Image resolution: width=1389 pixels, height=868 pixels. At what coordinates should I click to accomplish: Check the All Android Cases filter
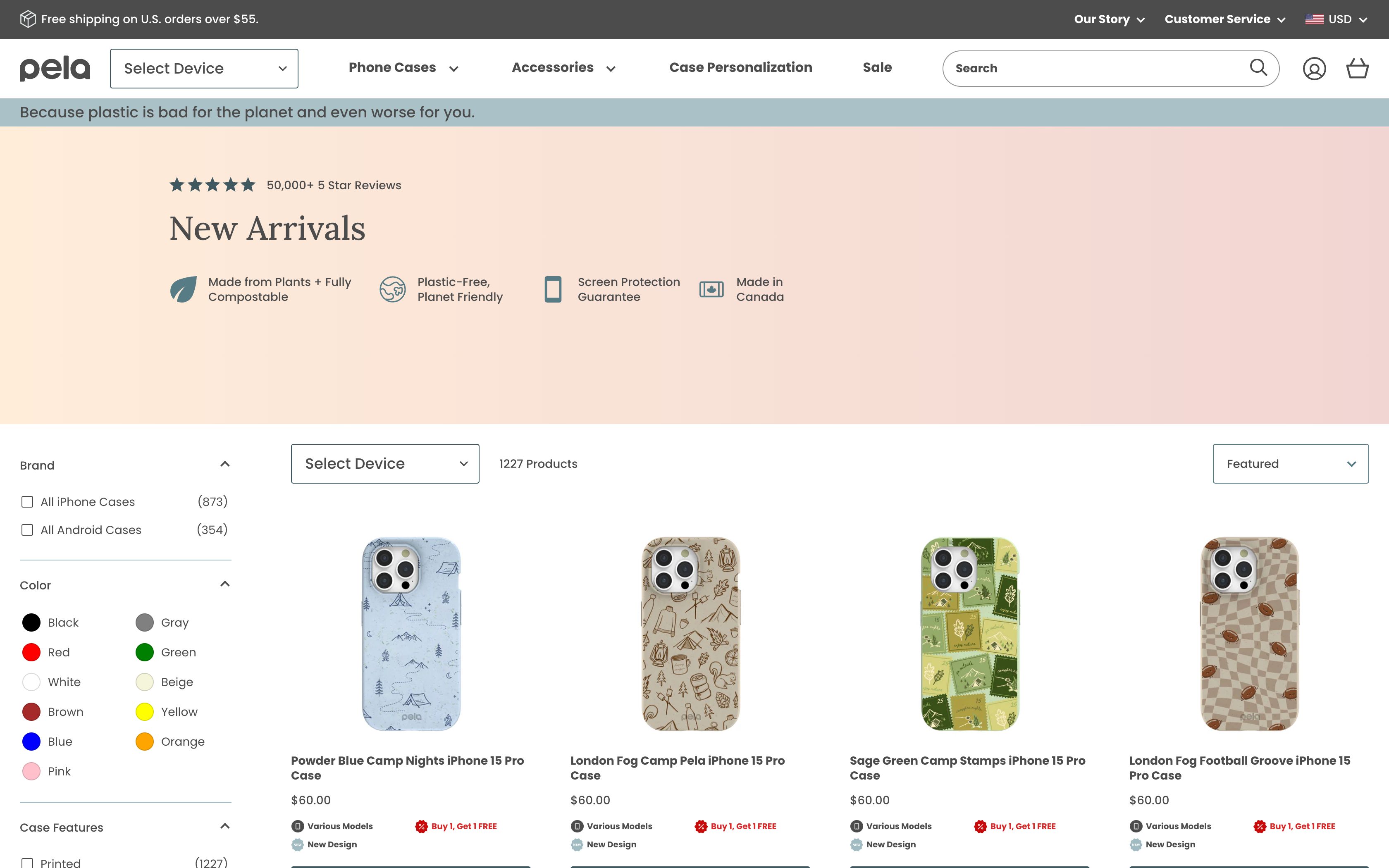coord(27,529)
